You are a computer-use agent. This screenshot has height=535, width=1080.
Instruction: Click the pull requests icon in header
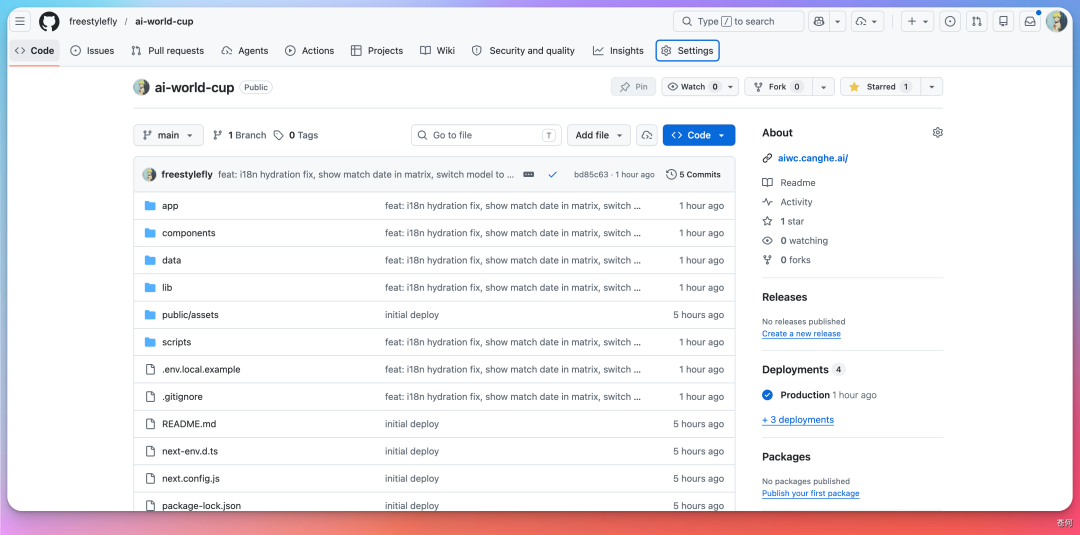[977, 21]
